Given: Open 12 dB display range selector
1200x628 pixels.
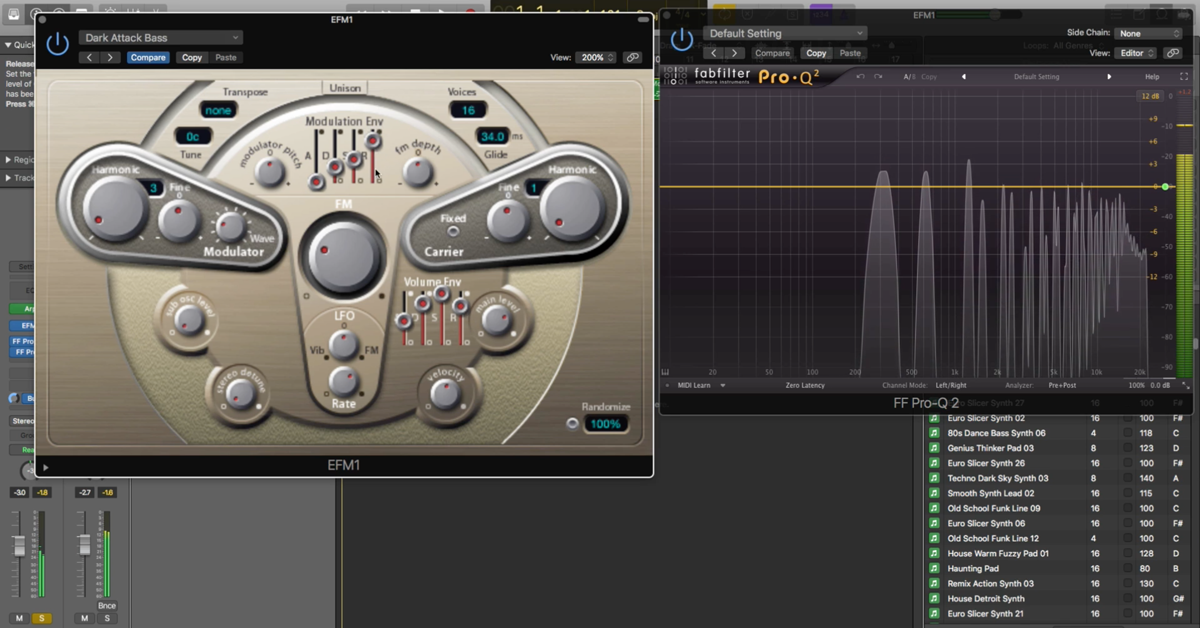Looking at the screenshot, I should [x=1149, y=96].
